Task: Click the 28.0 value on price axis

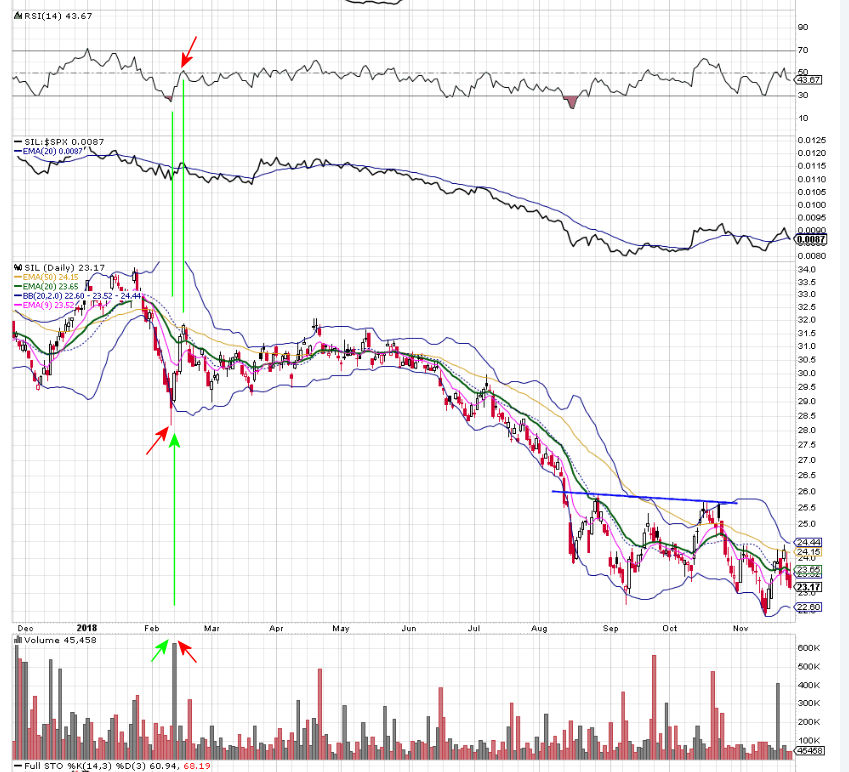Action: (x=807, y=430)
